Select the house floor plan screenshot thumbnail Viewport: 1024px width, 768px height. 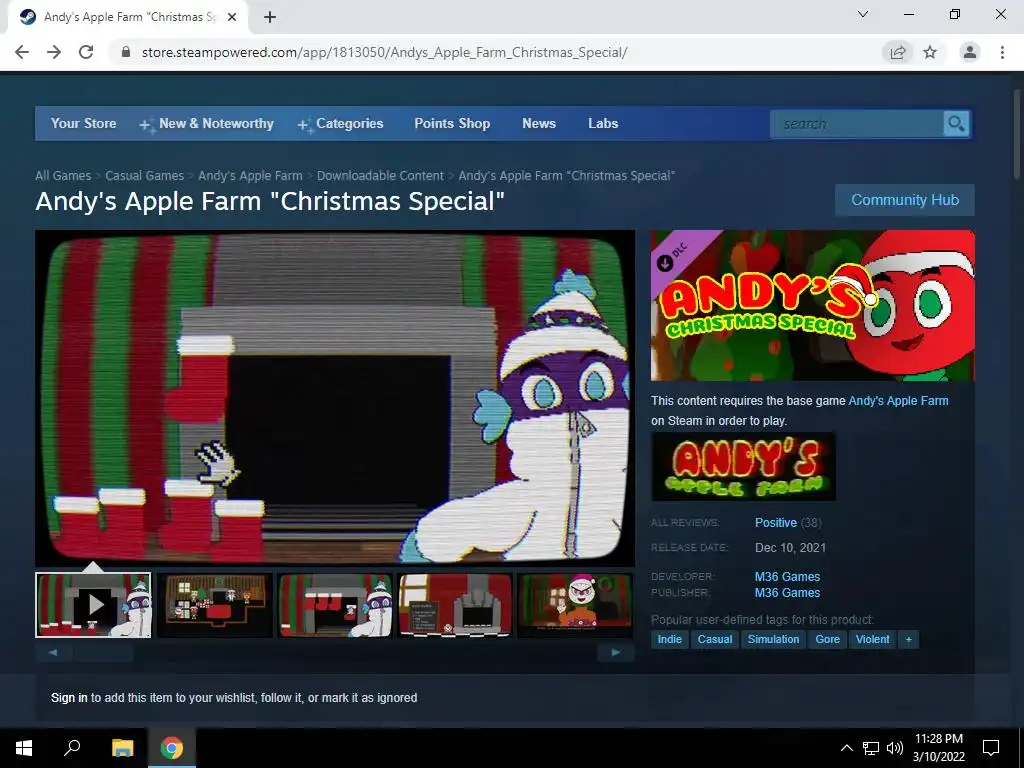[214, 605]
